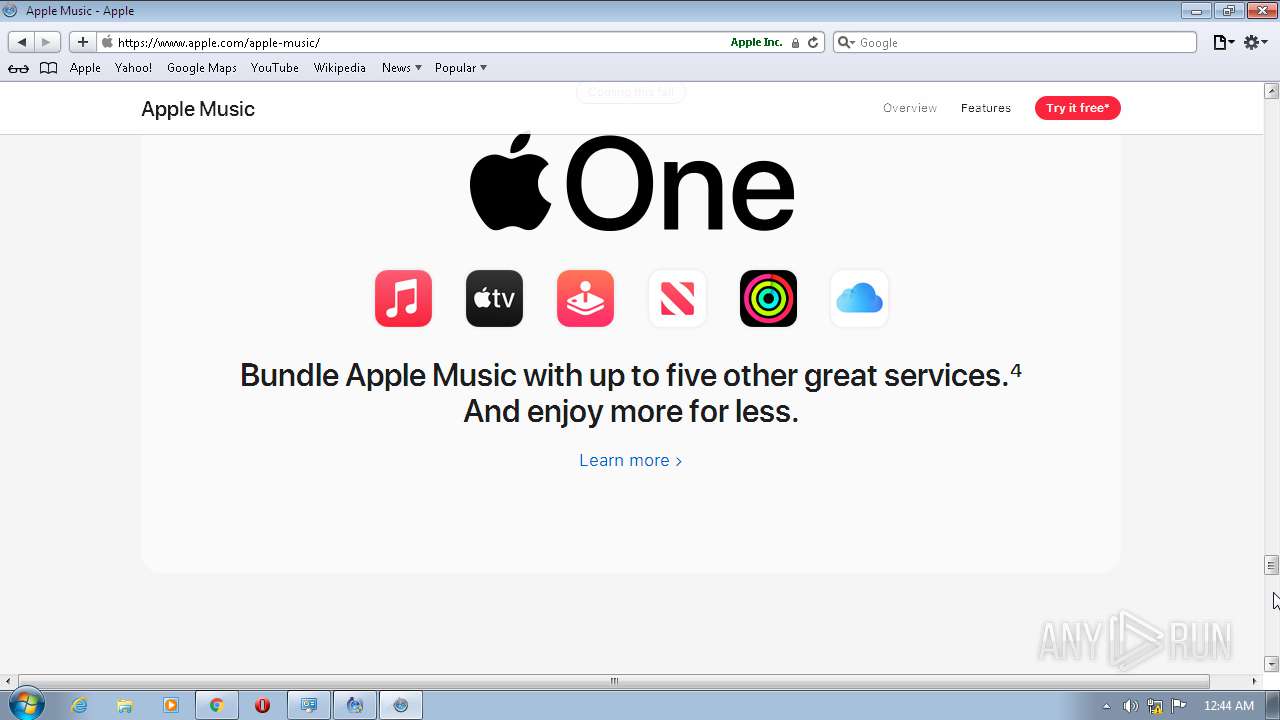Go back using the Back arrow button
The image size is (1280, 720).
[x=22, y=42]
